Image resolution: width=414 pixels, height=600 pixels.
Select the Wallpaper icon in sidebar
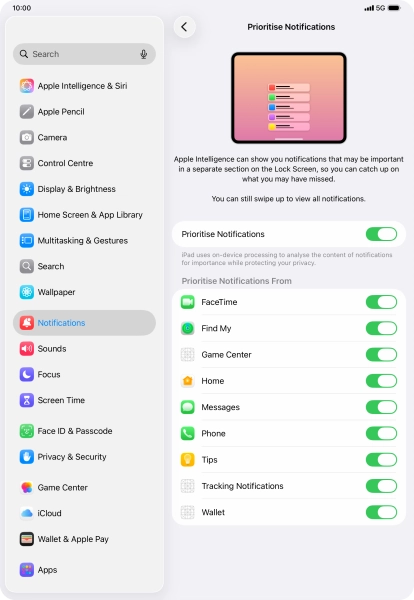pos(27,292)
